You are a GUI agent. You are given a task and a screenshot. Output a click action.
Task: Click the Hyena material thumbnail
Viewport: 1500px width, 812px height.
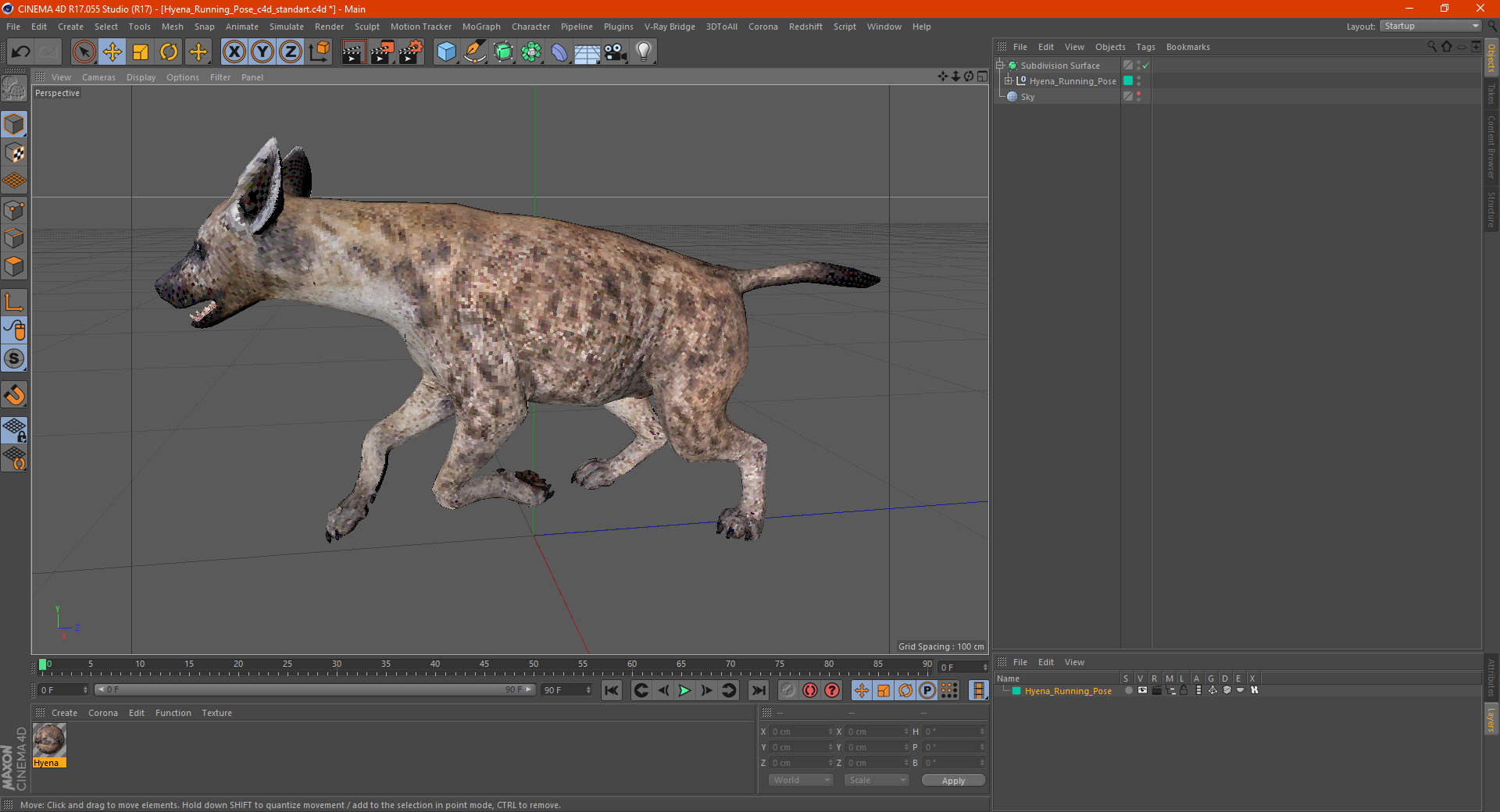coord(49,740)
